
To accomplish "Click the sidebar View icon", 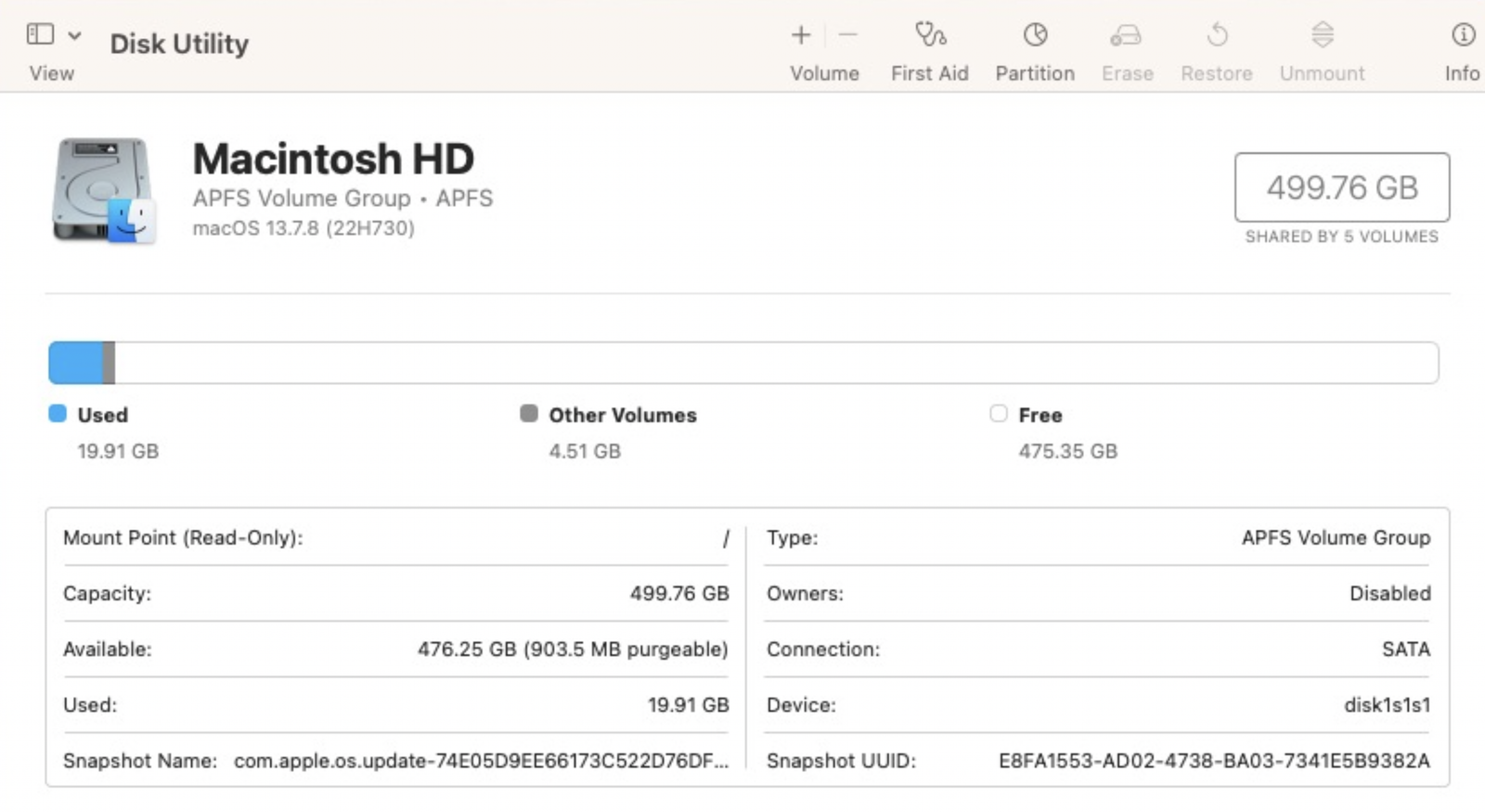I will point(40,34).
